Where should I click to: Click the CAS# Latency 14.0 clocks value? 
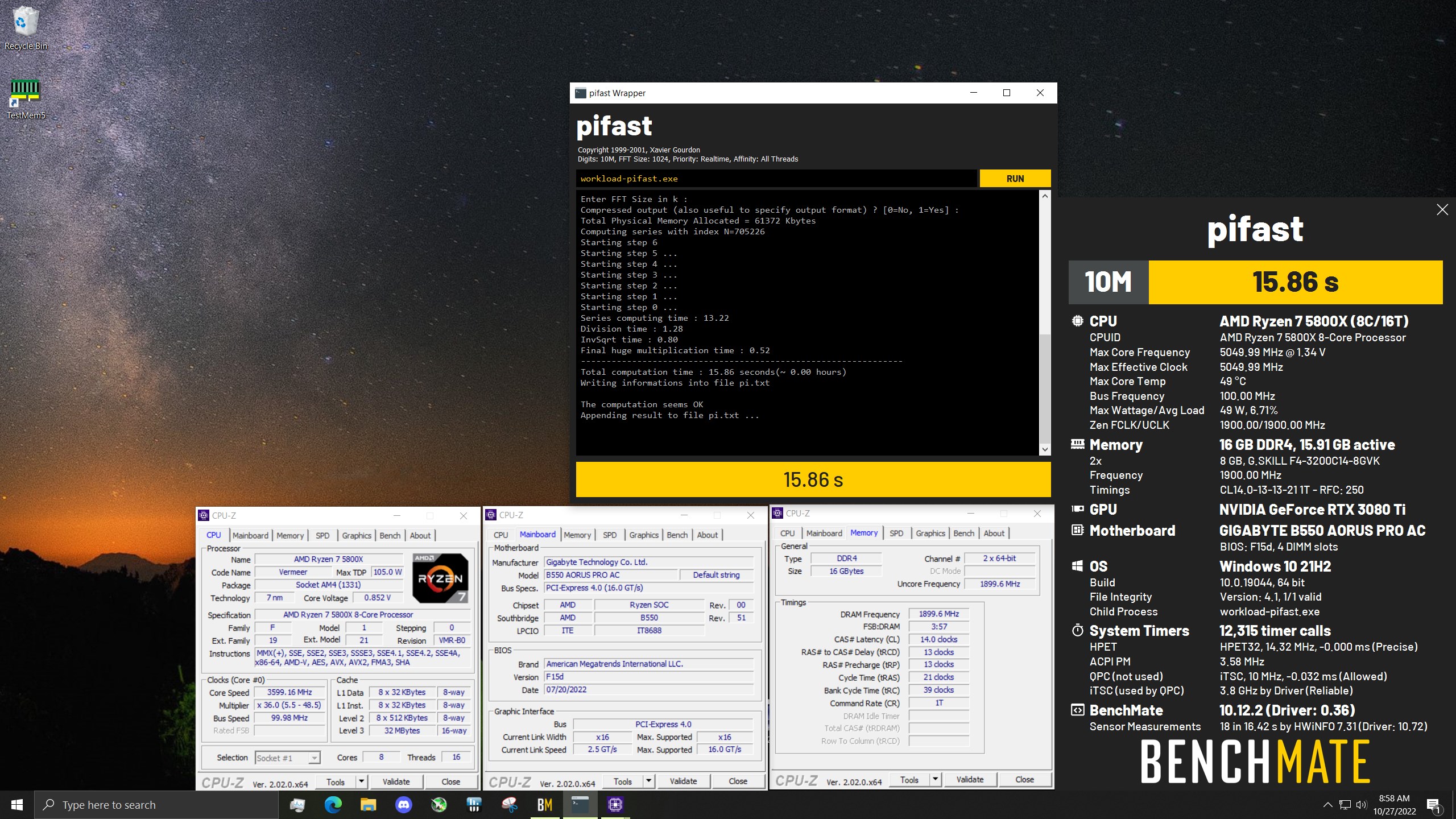point(938,639)
